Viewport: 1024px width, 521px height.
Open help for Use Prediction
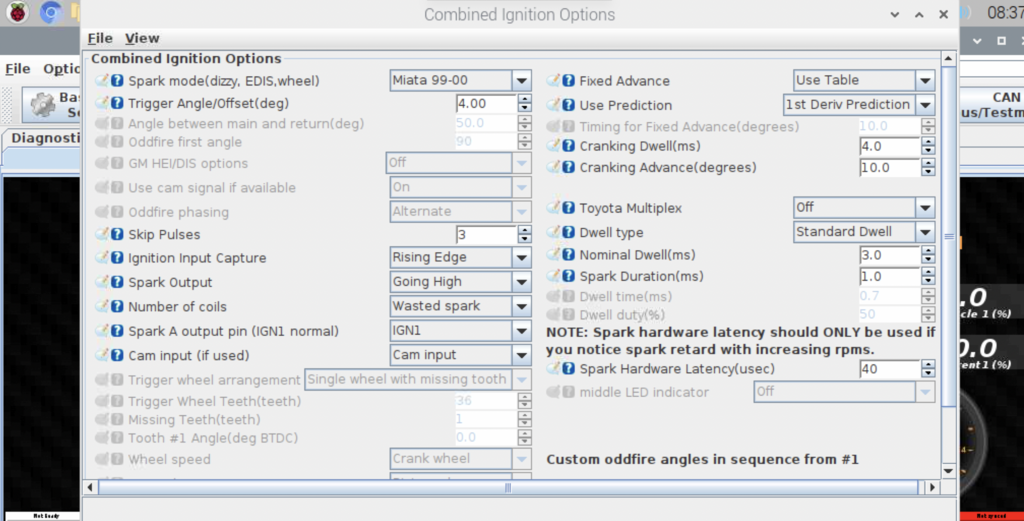569,105
